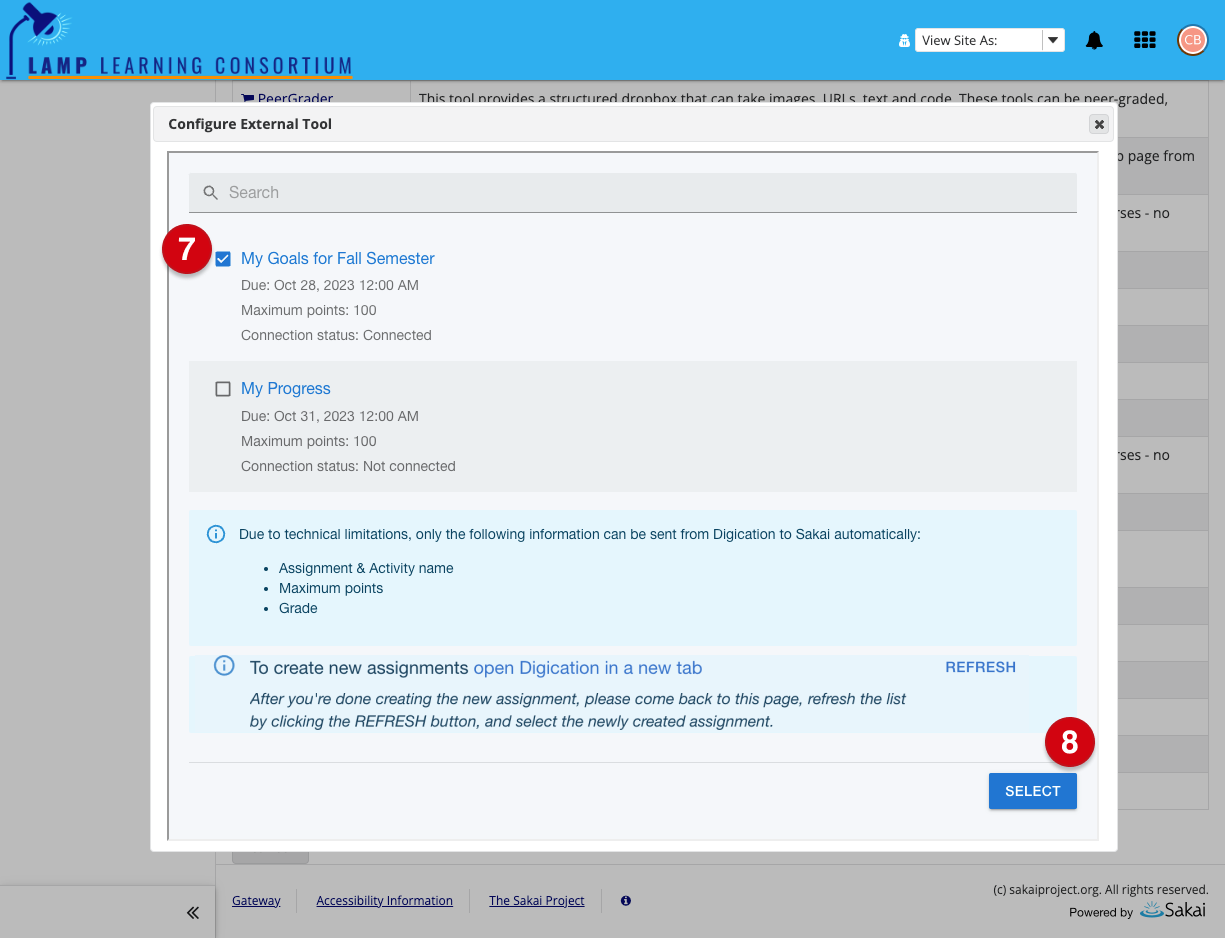Open the sites grid icon

[1145, 40]
